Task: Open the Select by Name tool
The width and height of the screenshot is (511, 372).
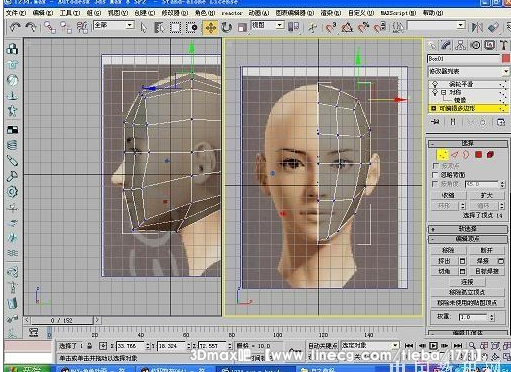Action: [x=159, y=27]
